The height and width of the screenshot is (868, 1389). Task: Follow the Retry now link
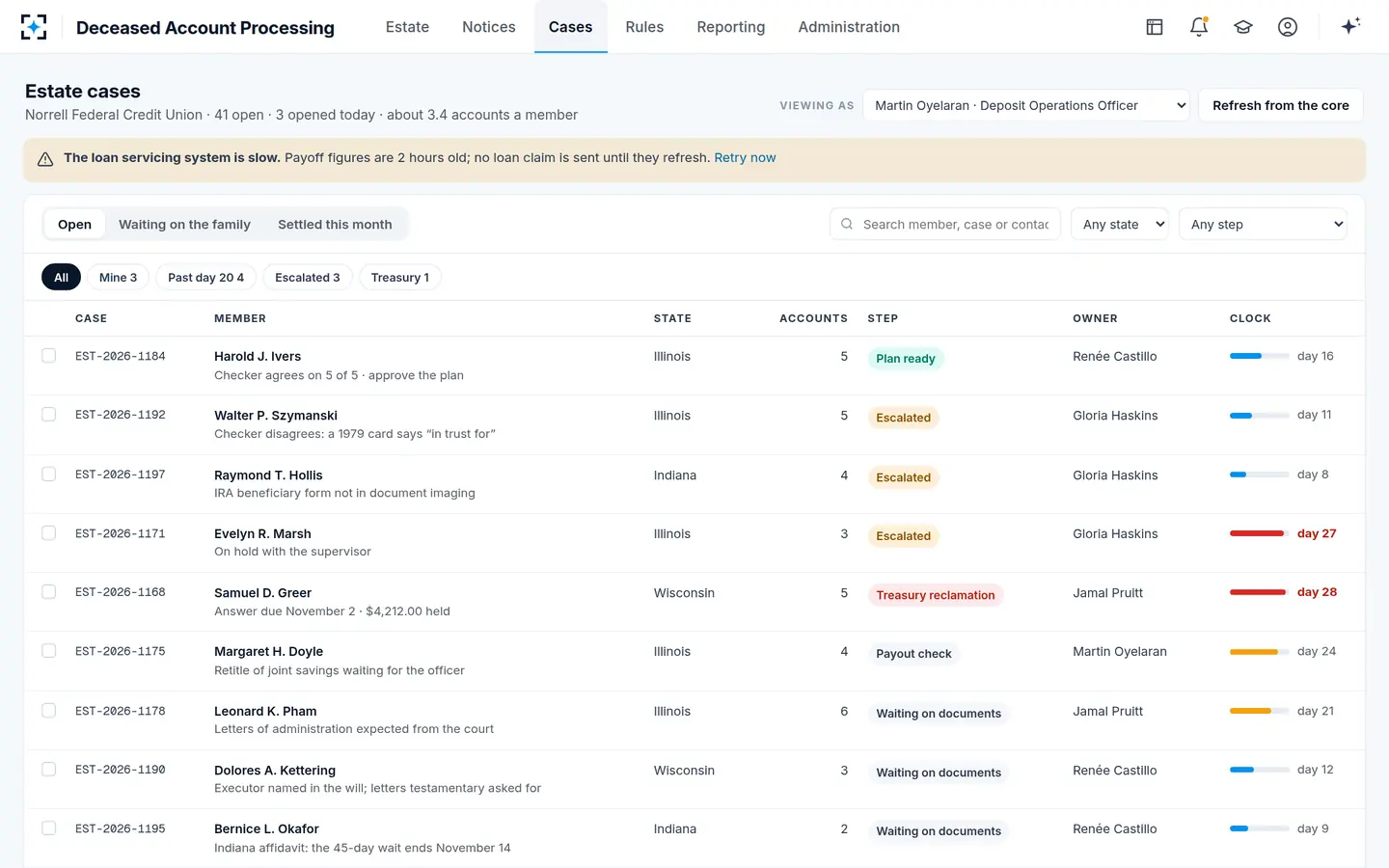coord(745,157)
